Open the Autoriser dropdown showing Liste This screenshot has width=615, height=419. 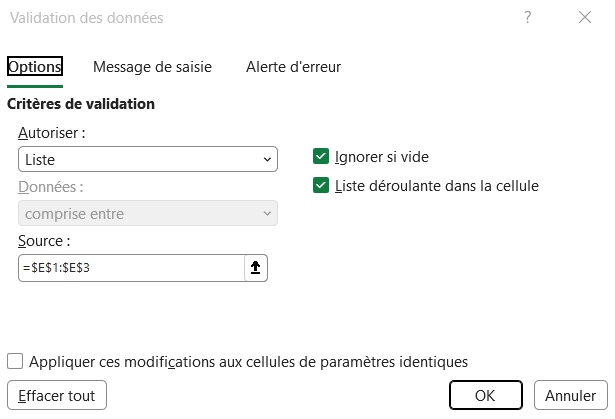click(148, 159)
